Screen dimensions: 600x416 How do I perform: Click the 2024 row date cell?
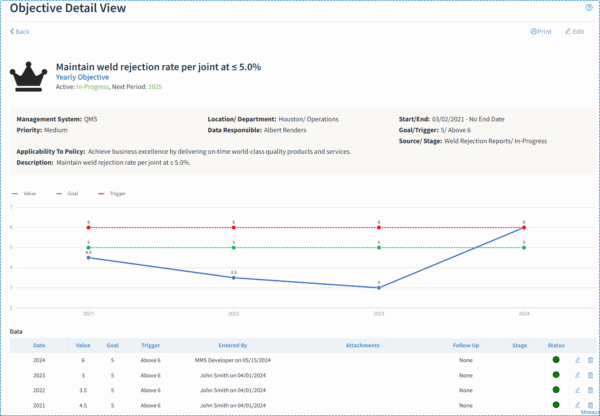39,360
